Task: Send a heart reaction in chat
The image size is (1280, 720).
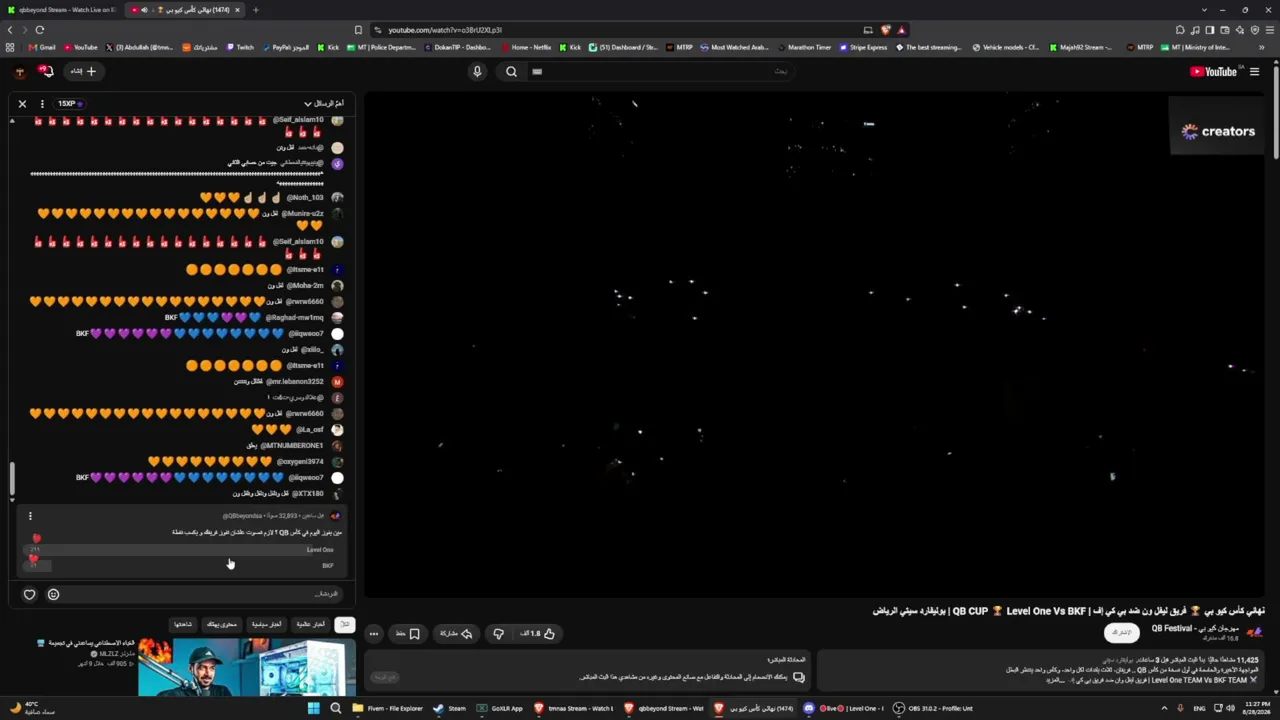Action: pyautogui.click(x=29, y=594)
